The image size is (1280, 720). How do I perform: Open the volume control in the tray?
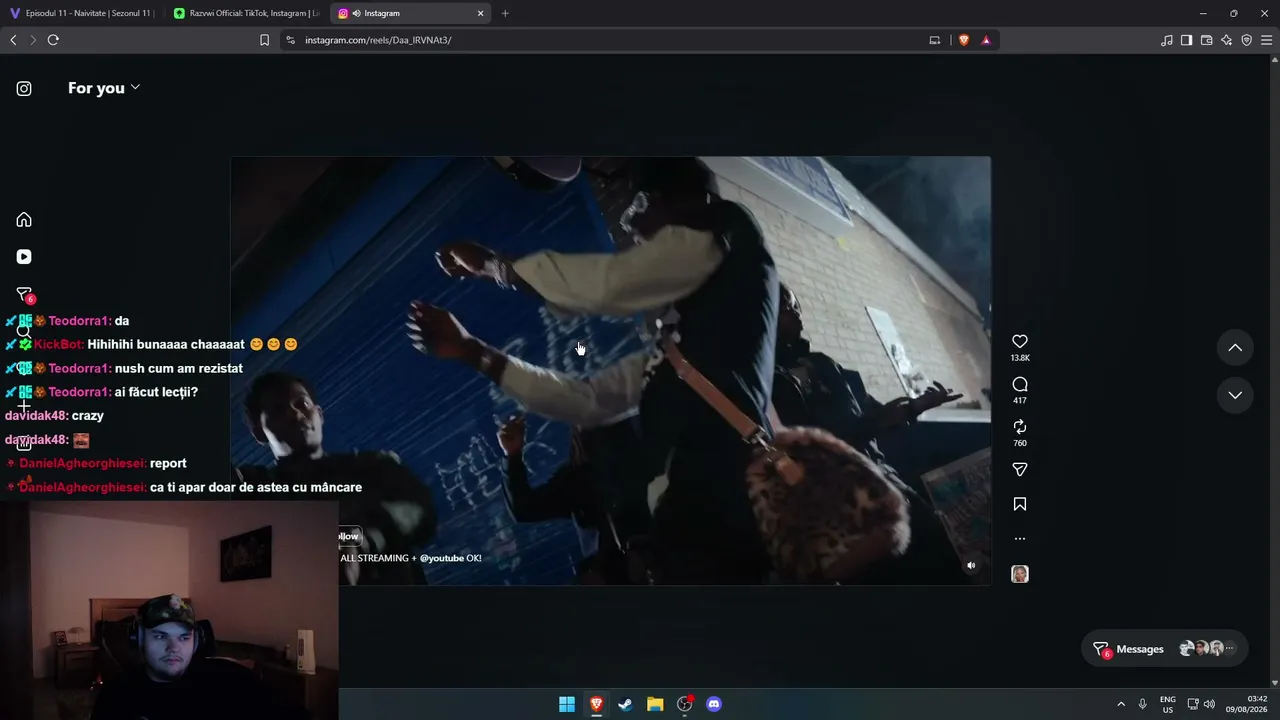[x=1209, y=704]
